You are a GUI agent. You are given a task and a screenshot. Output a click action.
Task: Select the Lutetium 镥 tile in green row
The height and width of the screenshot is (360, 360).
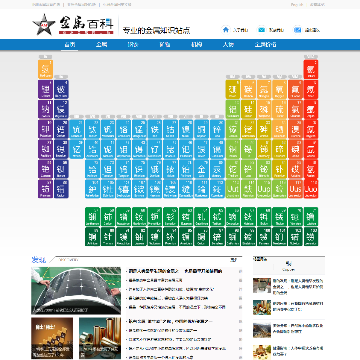tap(311, 216)
